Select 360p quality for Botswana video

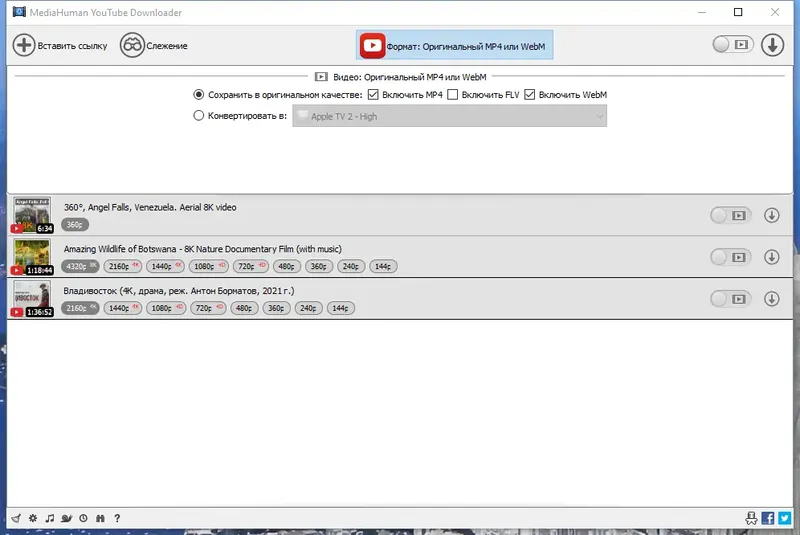click(x=319, y=266)
